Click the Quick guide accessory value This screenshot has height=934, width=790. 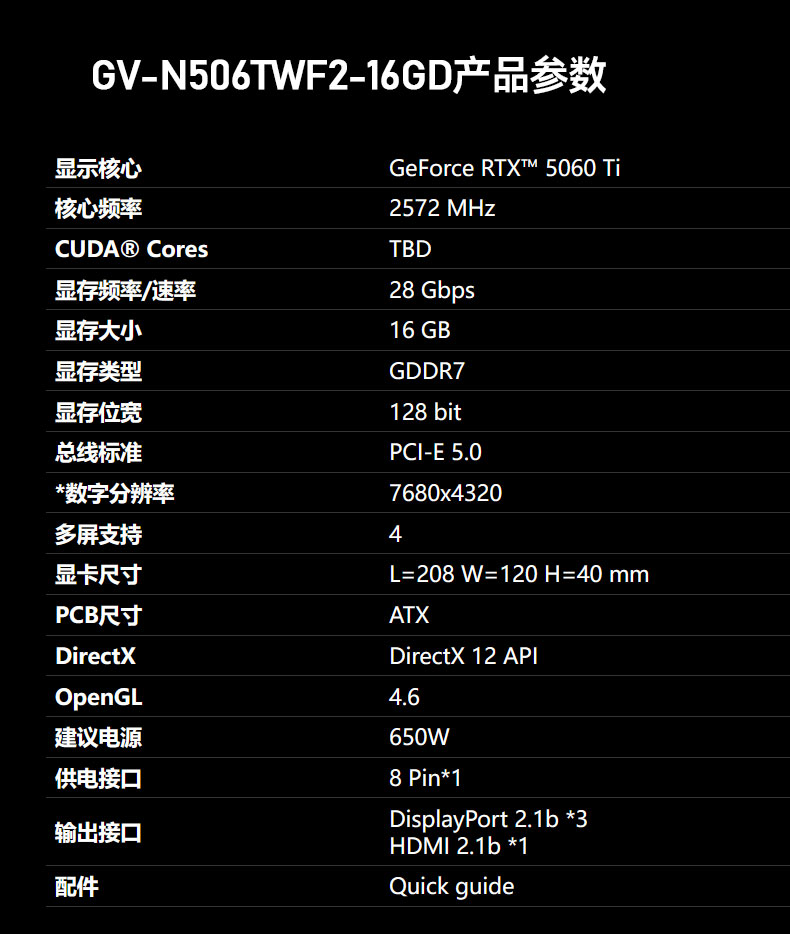tap(451, 886)
